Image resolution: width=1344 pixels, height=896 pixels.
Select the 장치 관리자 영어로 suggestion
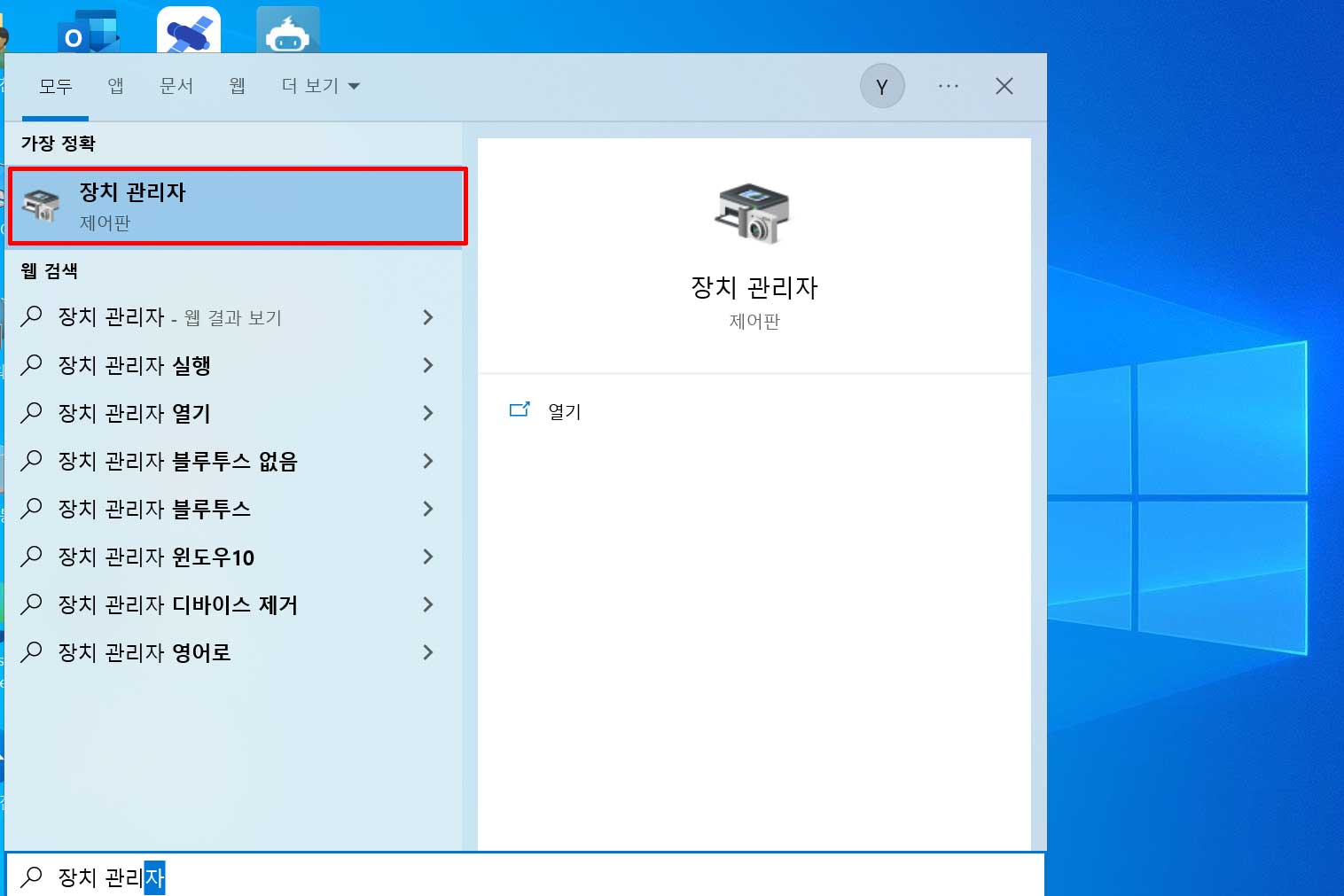coord(233,652)
